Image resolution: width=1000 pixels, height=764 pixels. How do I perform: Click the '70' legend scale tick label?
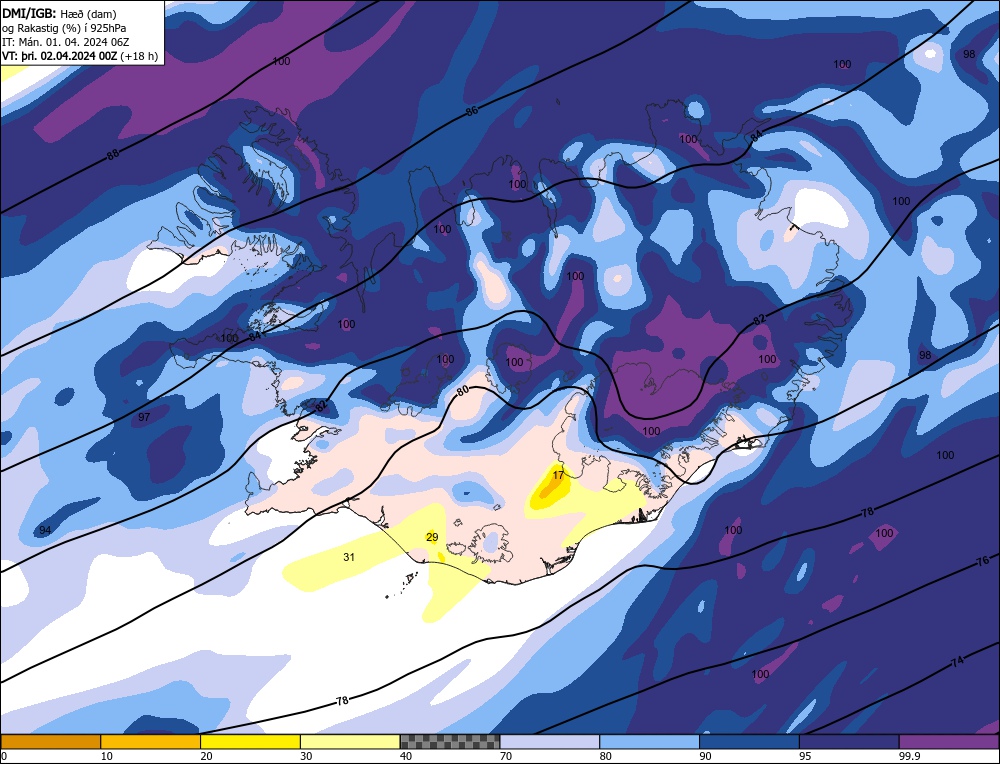coord(506,756)
